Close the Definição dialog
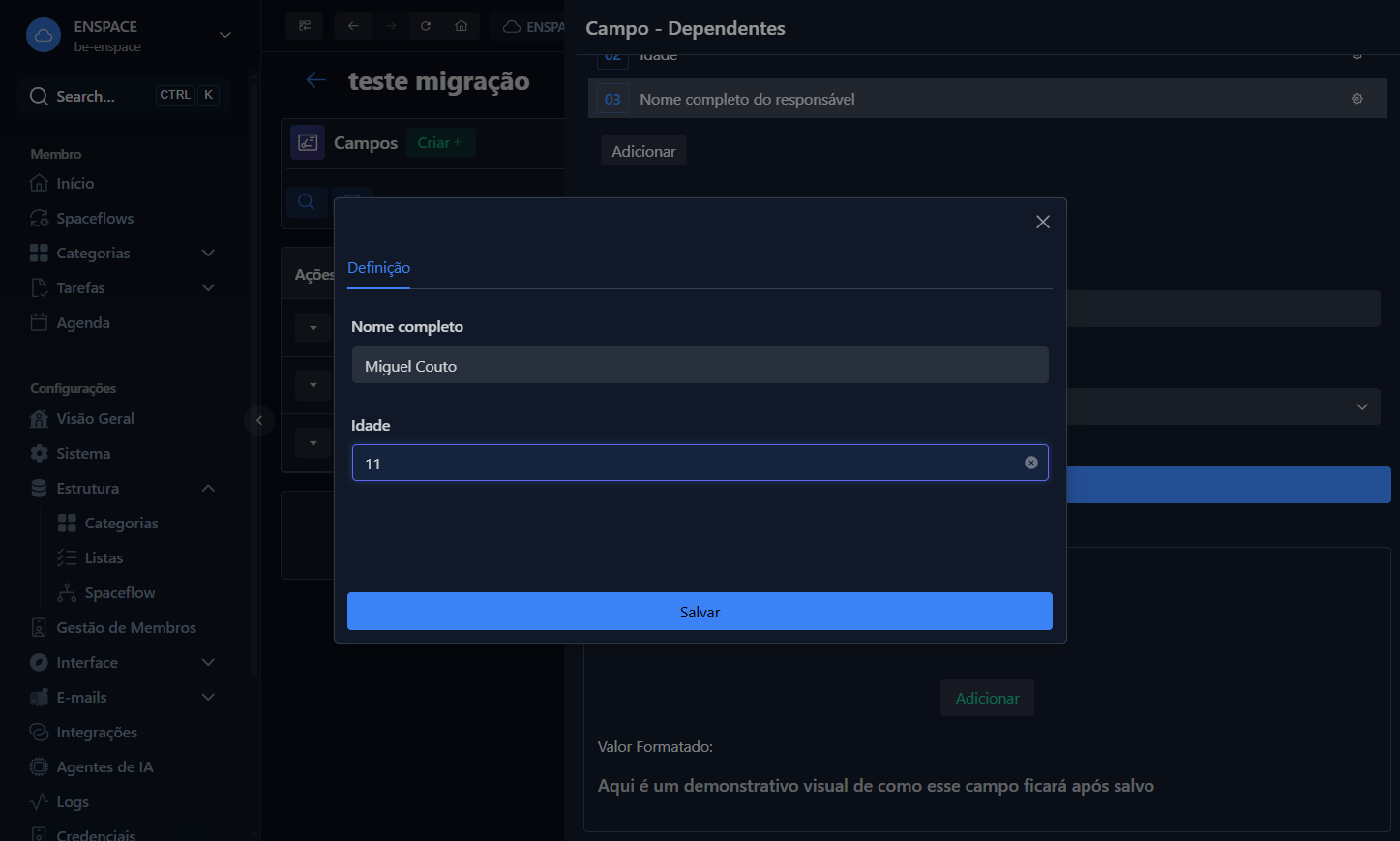 point(1043,222)
